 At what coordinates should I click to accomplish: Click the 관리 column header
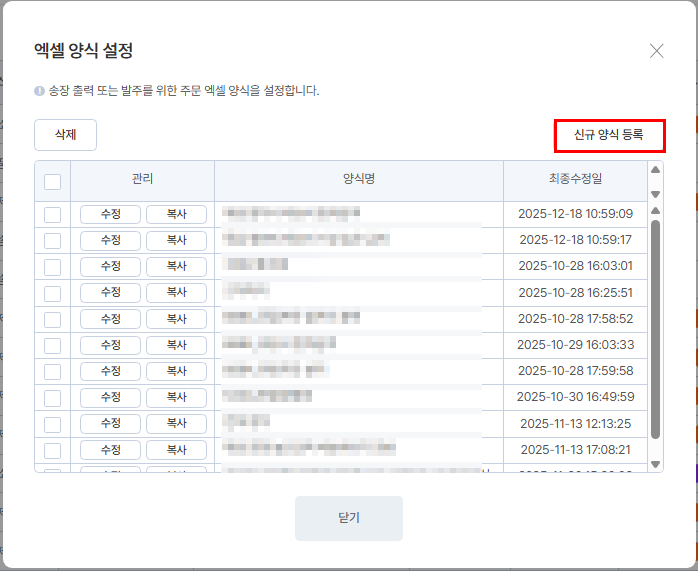[x=142, y=179]
